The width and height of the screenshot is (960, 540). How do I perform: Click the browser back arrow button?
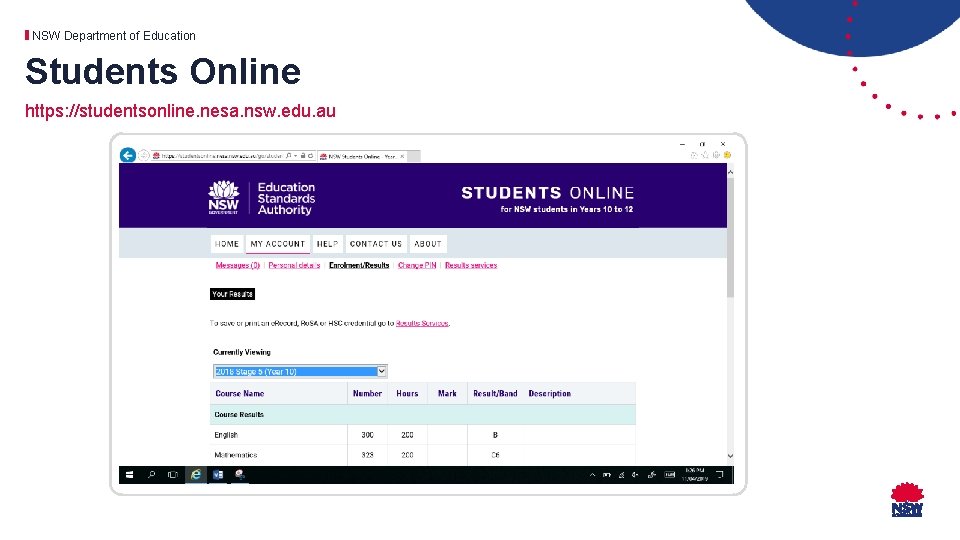click(x=127, y=155)
